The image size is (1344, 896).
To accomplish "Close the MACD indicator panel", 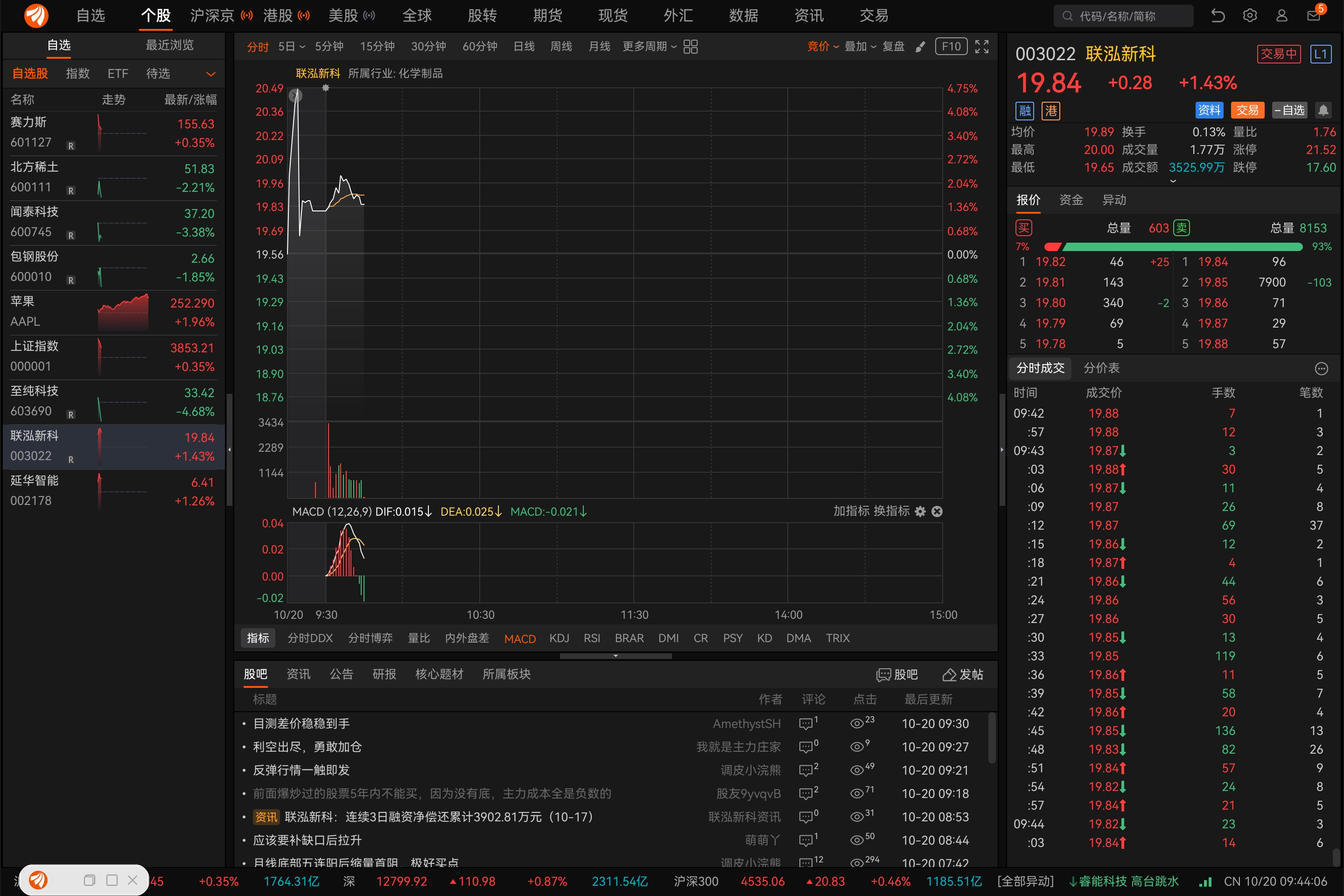I will [937, 511].
